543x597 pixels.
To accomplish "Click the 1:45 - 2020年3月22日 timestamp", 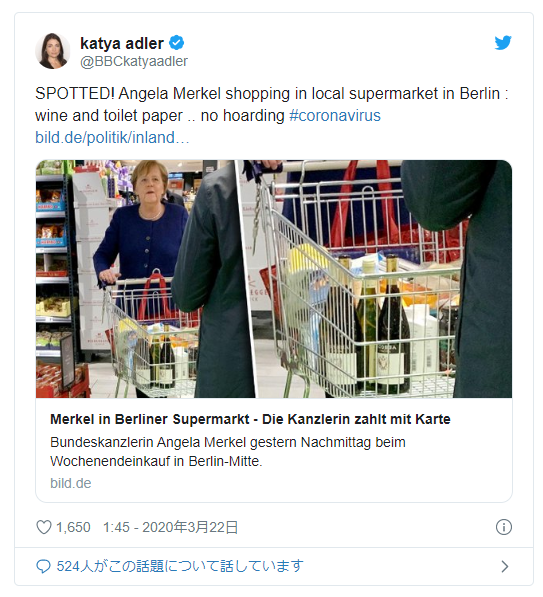I will pos(171,527).
